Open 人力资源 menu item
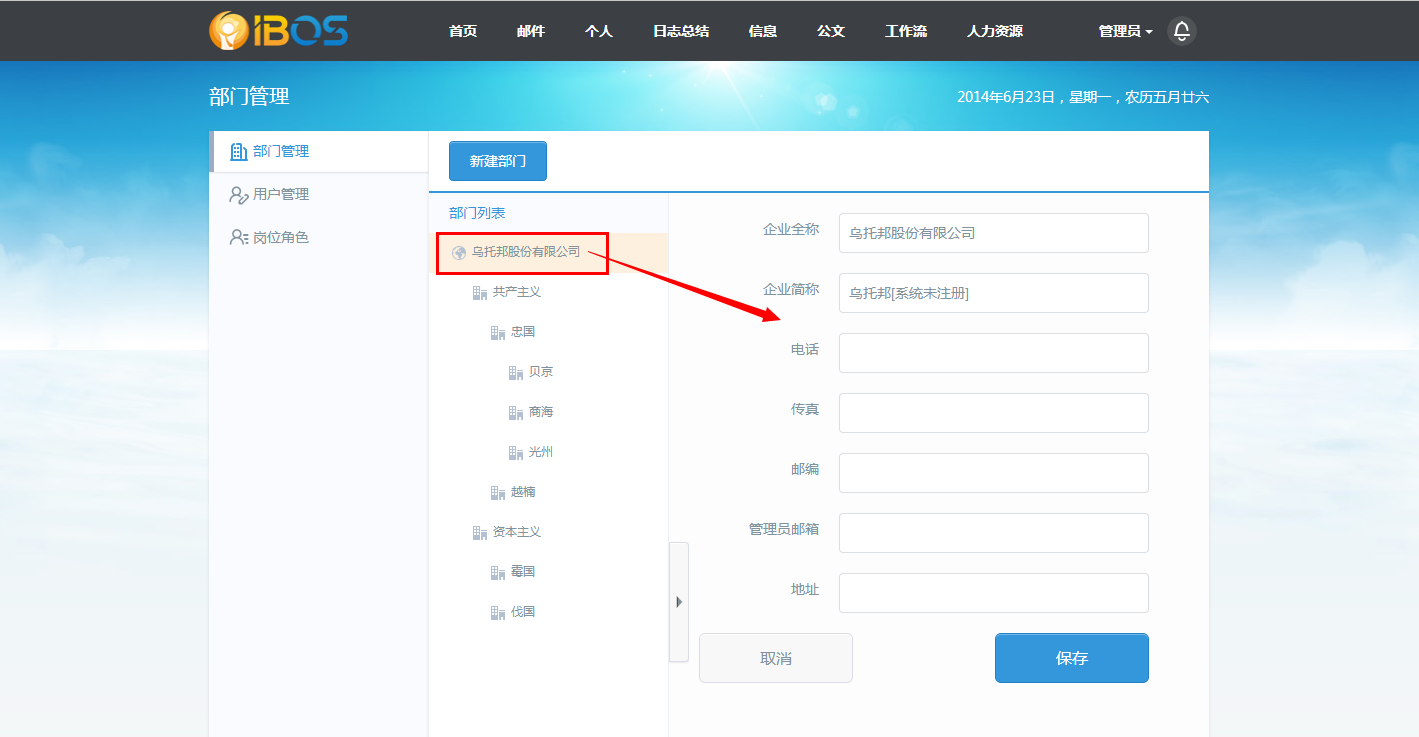Image resolution: width=1419 pixels, height=737 pixels. tap(995, 31)
